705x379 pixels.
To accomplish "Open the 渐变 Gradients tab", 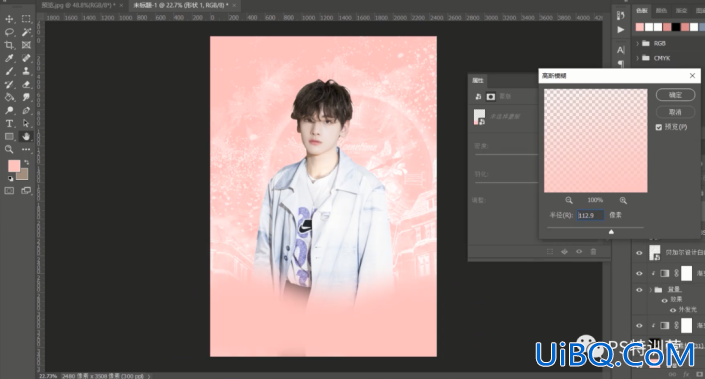I will pyautogui.click(x=681, y=10).
